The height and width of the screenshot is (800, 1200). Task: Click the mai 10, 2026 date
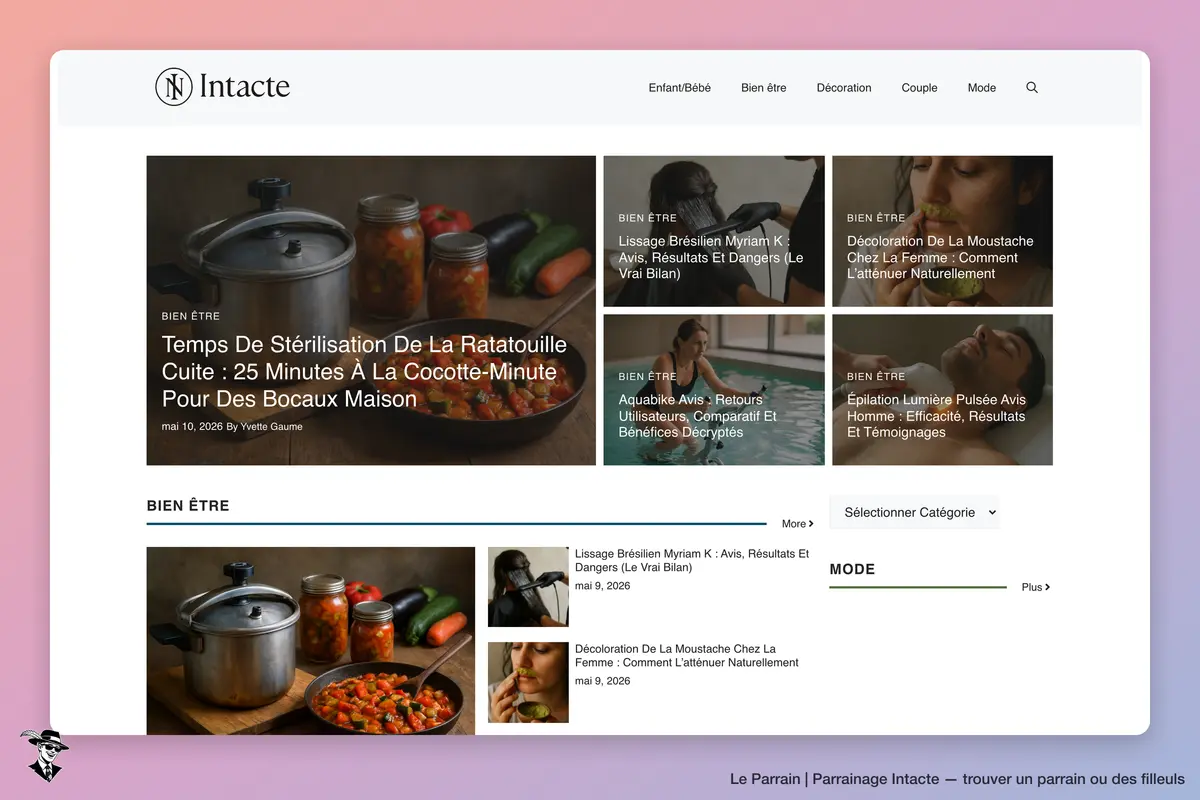coord(192,427)
